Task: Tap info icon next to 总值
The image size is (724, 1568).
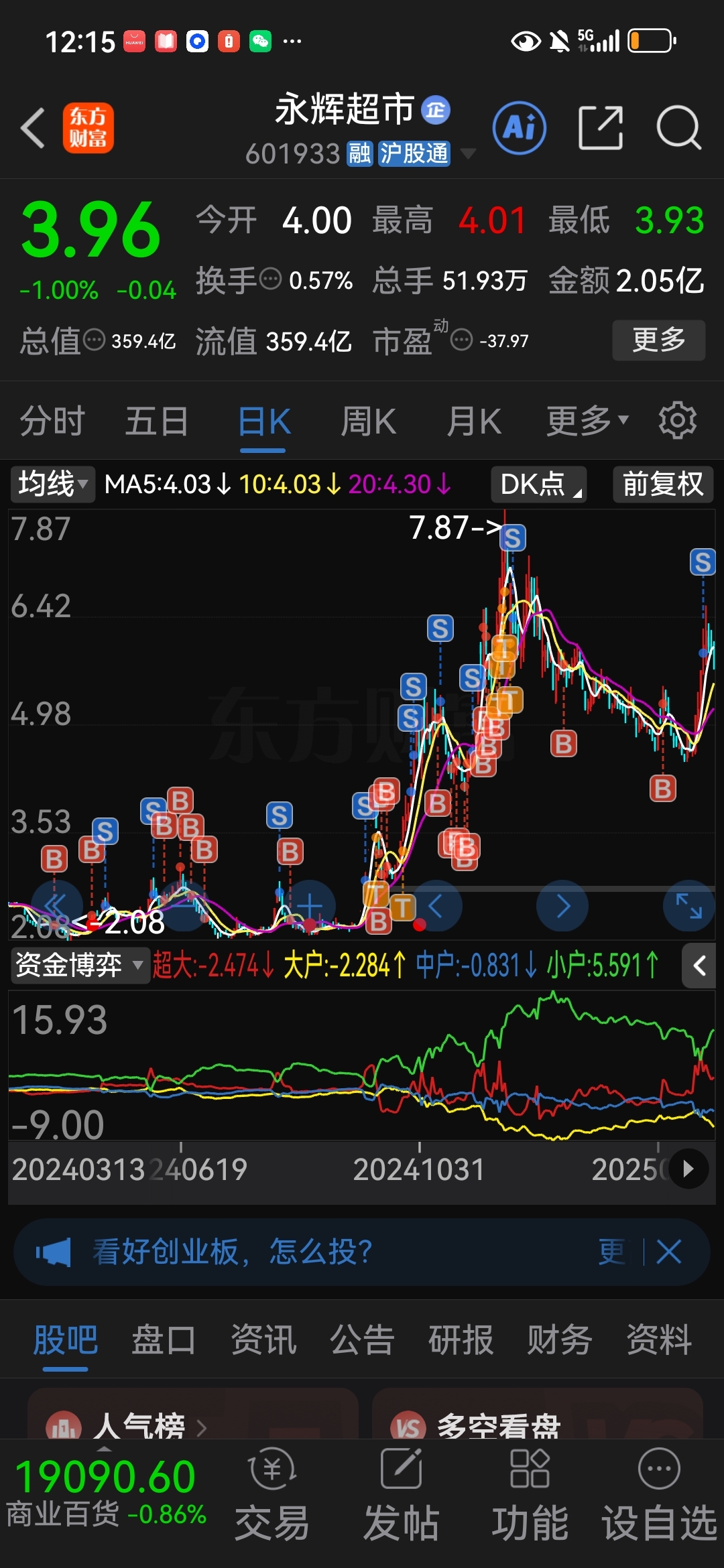Action: [94, 340]
